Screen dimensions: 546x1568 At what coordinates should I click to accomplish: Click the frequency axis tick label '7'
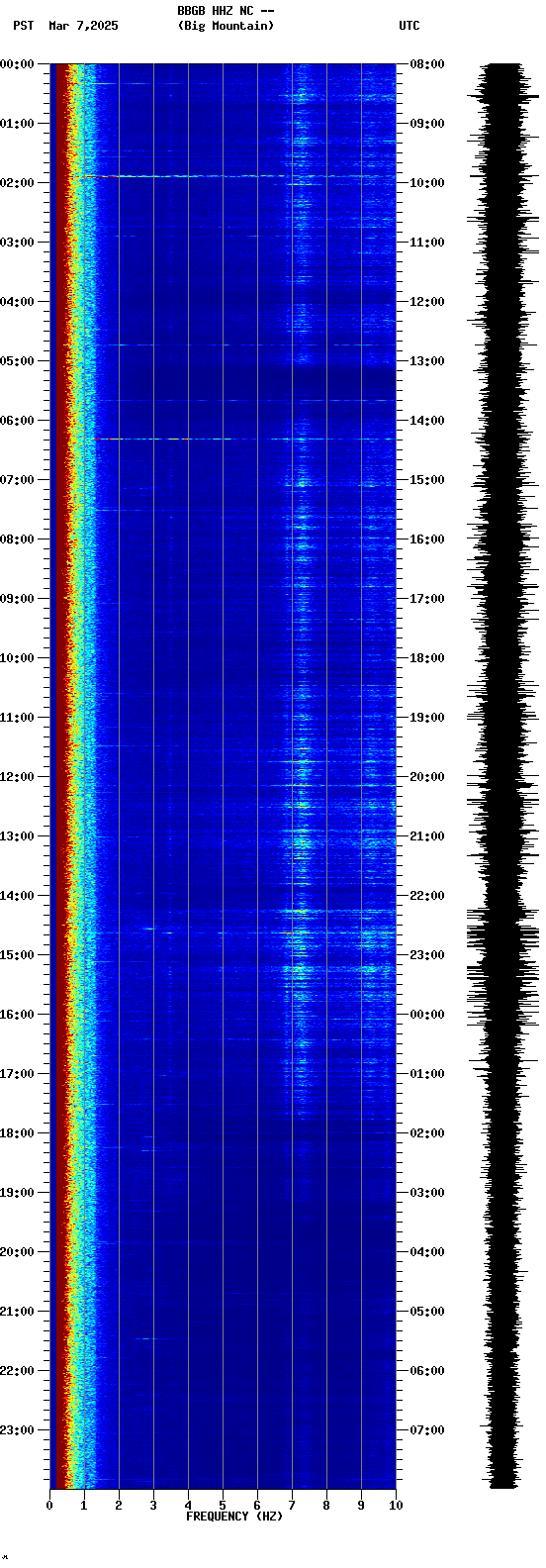pos(292,1506)
